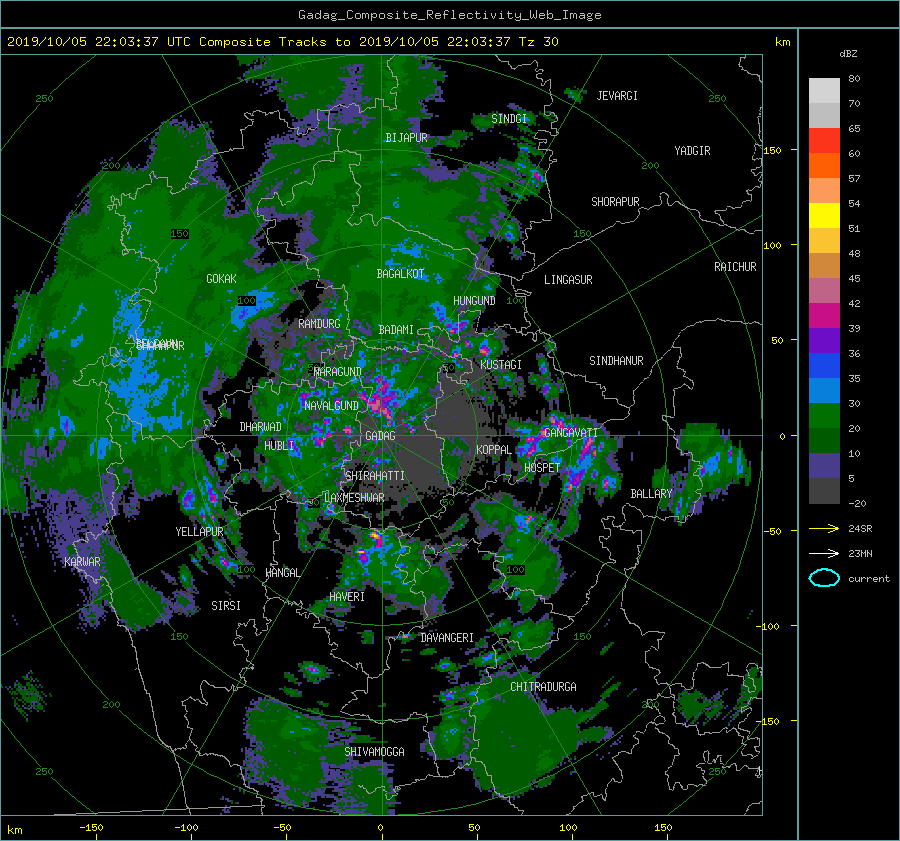Click the SIRSI city label

(x=226, y=606)
